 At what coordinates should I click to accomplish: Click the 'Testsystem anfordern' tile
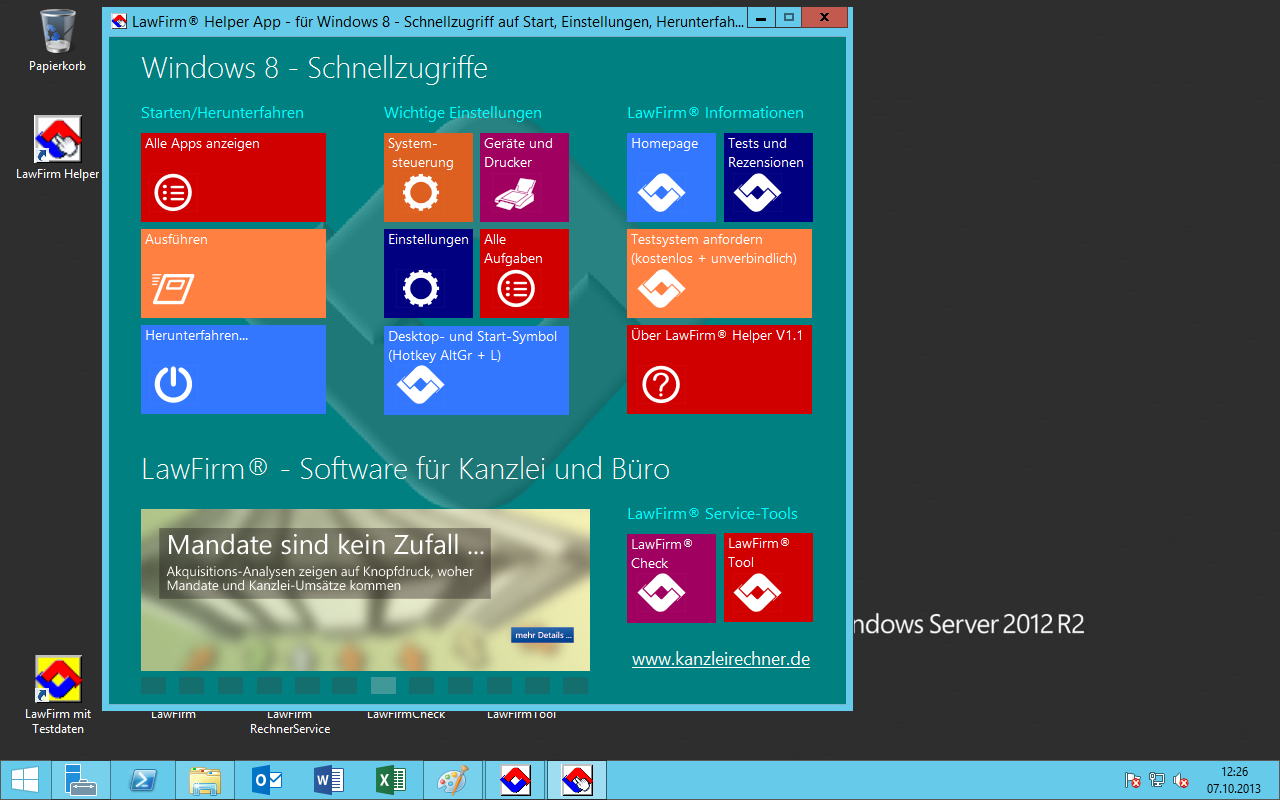coord(719,273)
